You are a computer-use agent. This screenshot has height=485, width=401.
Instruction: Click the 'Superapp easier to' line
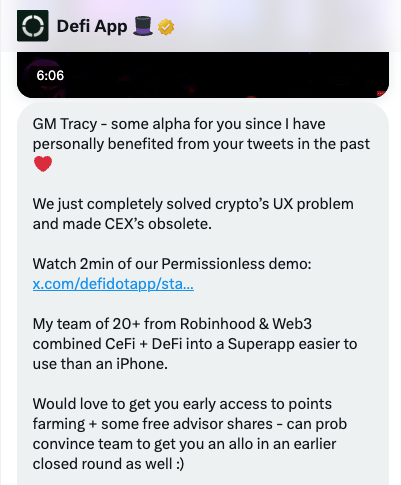pos(195,344)
